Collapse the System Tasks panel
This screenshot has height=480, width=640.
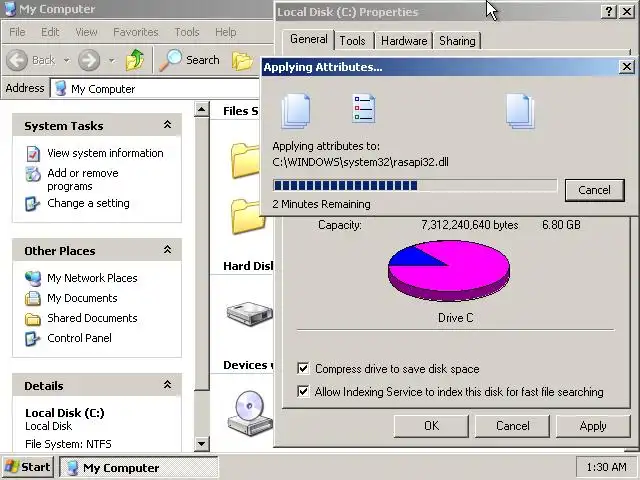pos(167,125)
